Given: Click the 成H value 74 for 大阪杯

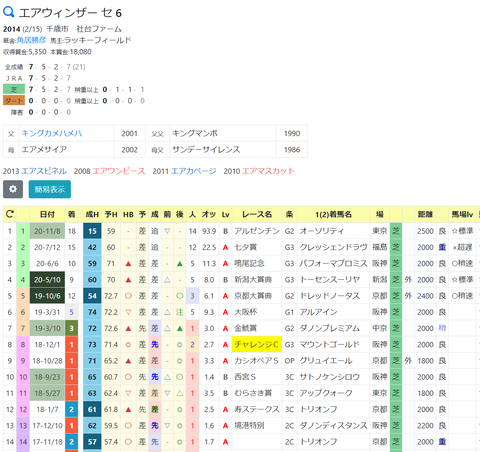Looking at the screenshot, I should tap(92, 312).
